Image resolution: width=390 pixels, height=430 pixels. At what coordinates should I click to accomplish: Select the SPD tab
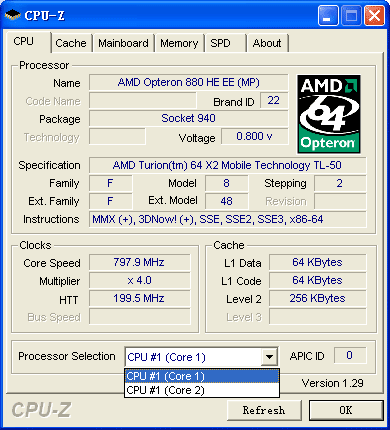[225, 43]
